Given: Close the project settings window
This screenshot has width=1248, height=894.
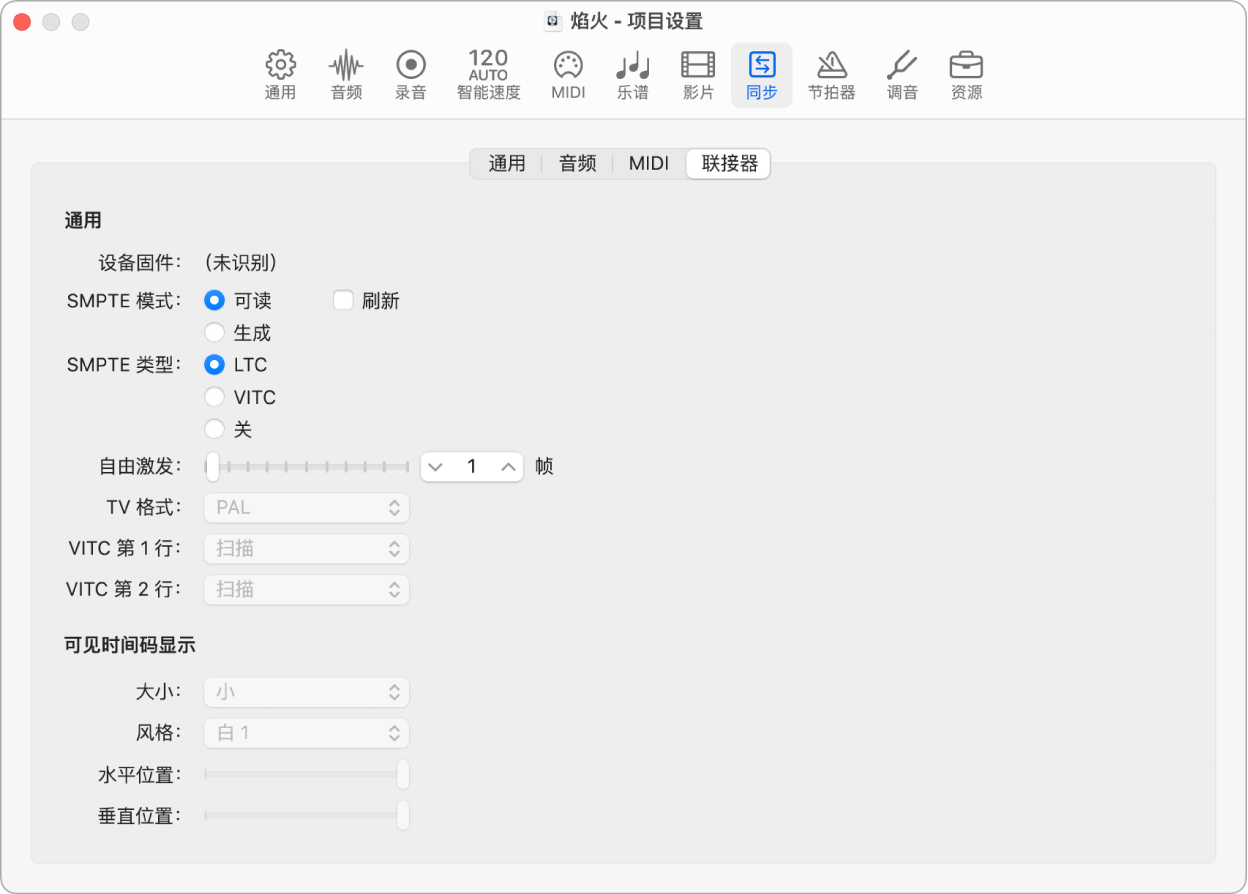Looking at the screenshot, I should coord(21,21).
